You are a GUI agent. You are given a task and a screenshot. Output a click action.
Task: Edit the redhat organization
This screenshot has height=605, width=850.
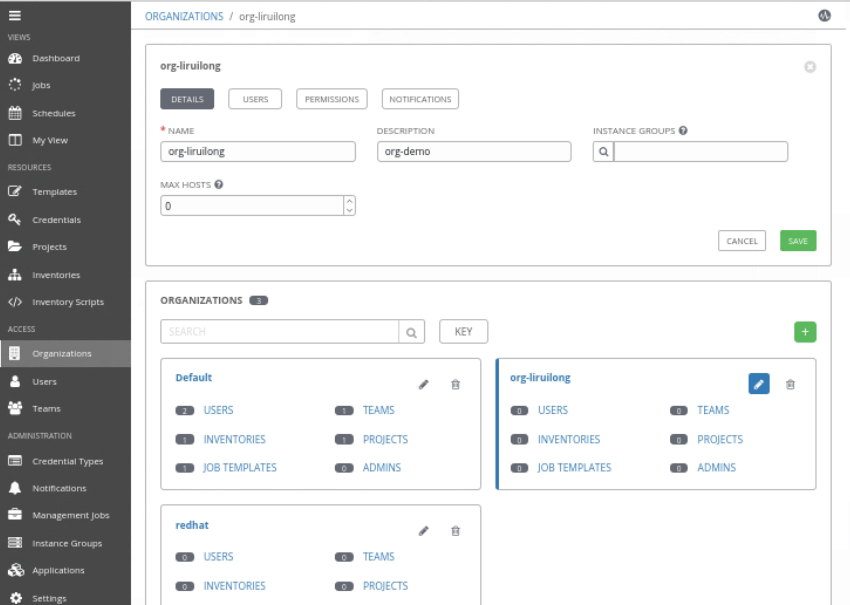(x=423, y=531)
